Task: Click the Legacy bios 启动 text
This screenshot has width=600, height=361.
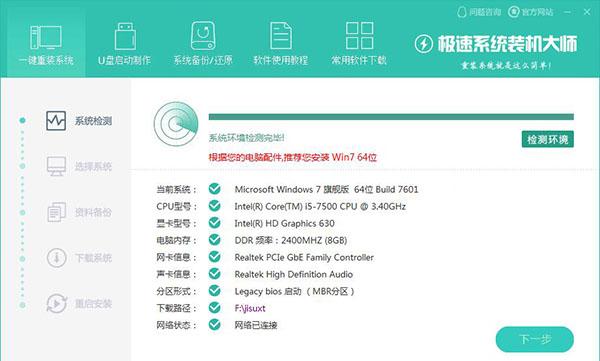Action: click(268, 291)
